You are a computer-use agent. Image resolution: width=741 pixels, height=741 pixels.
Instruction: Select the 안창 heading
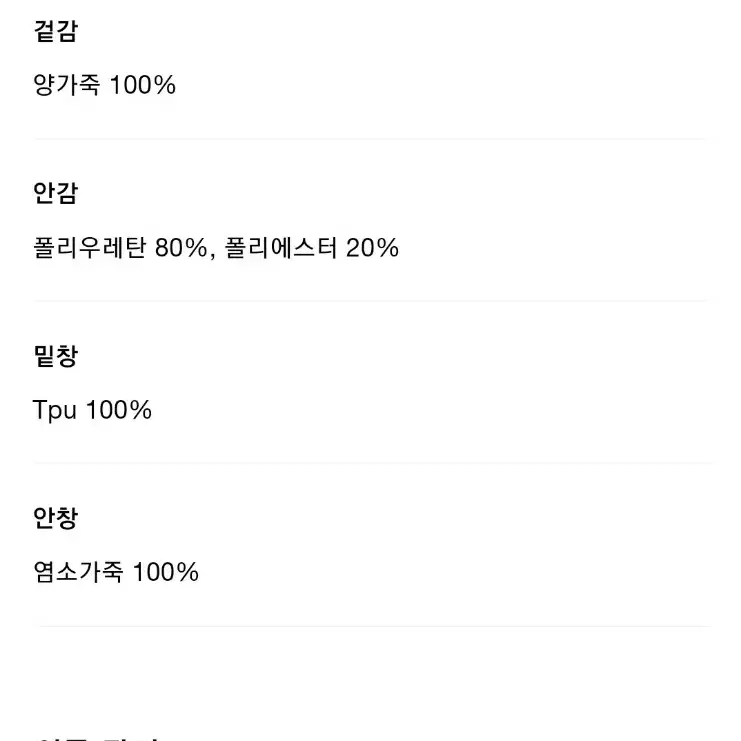55,517
